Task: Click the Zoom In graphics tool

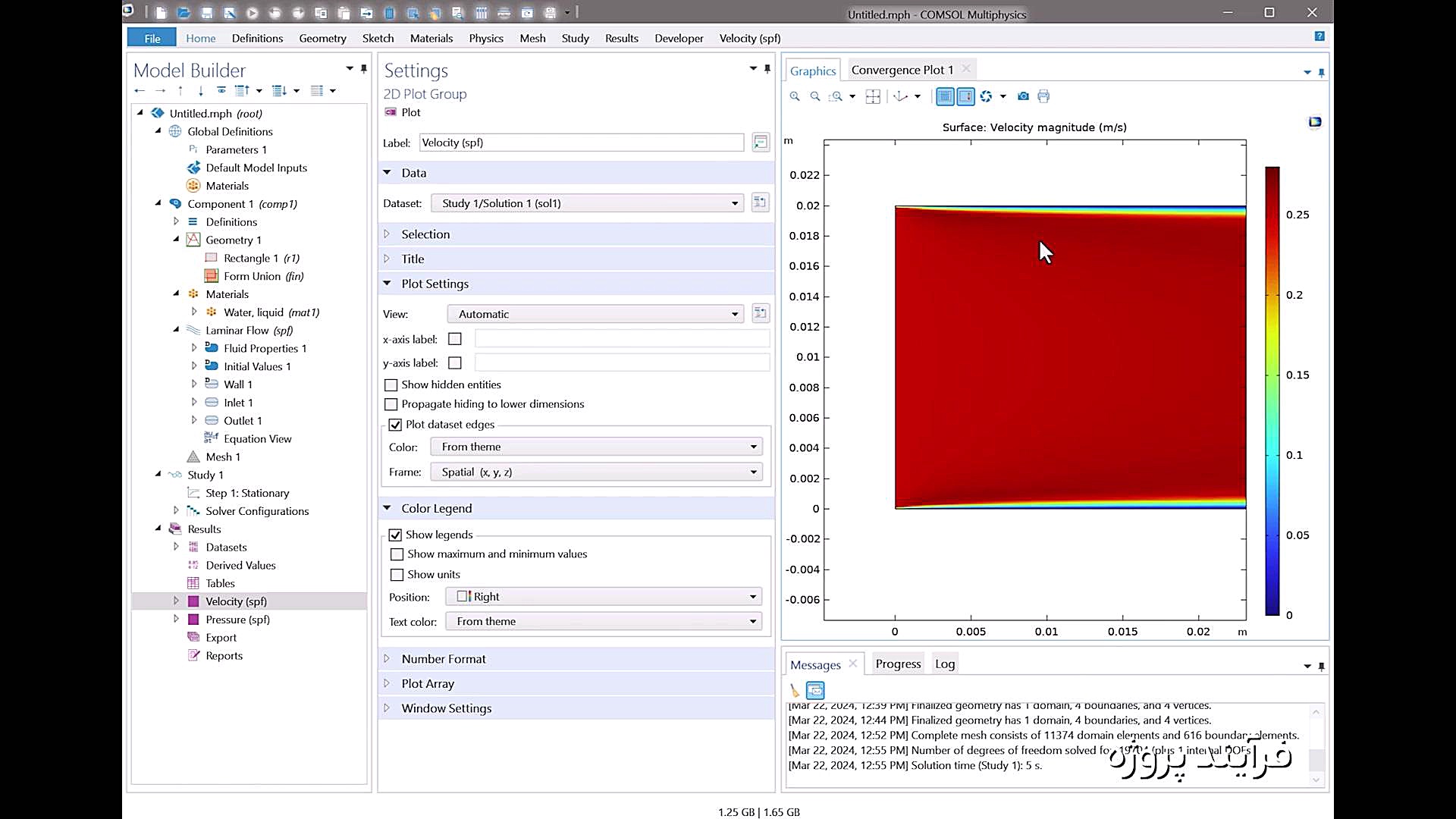Action: (x=795, y=96)
